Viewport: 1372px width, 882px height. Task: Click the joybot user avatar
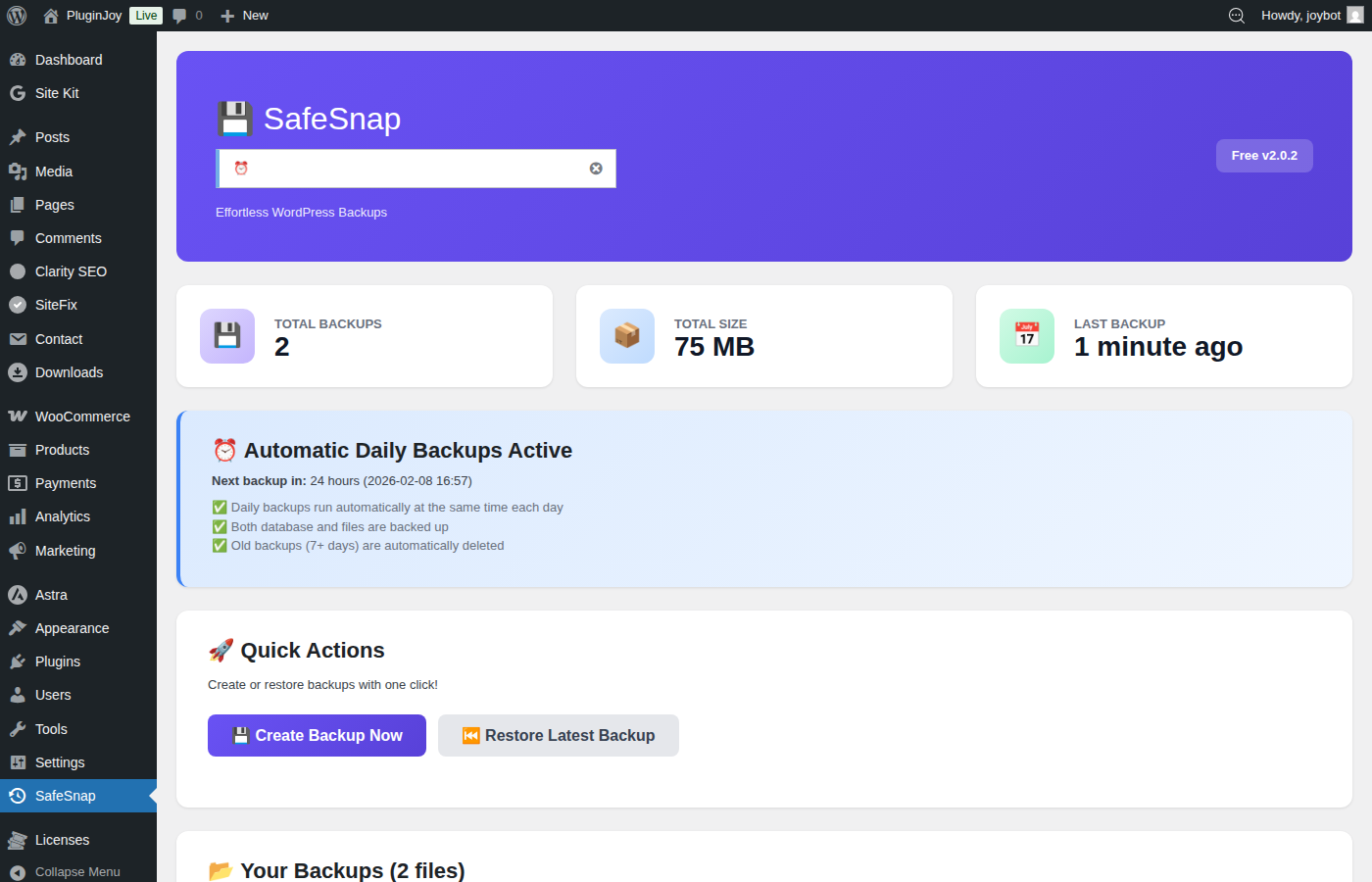1355,16
